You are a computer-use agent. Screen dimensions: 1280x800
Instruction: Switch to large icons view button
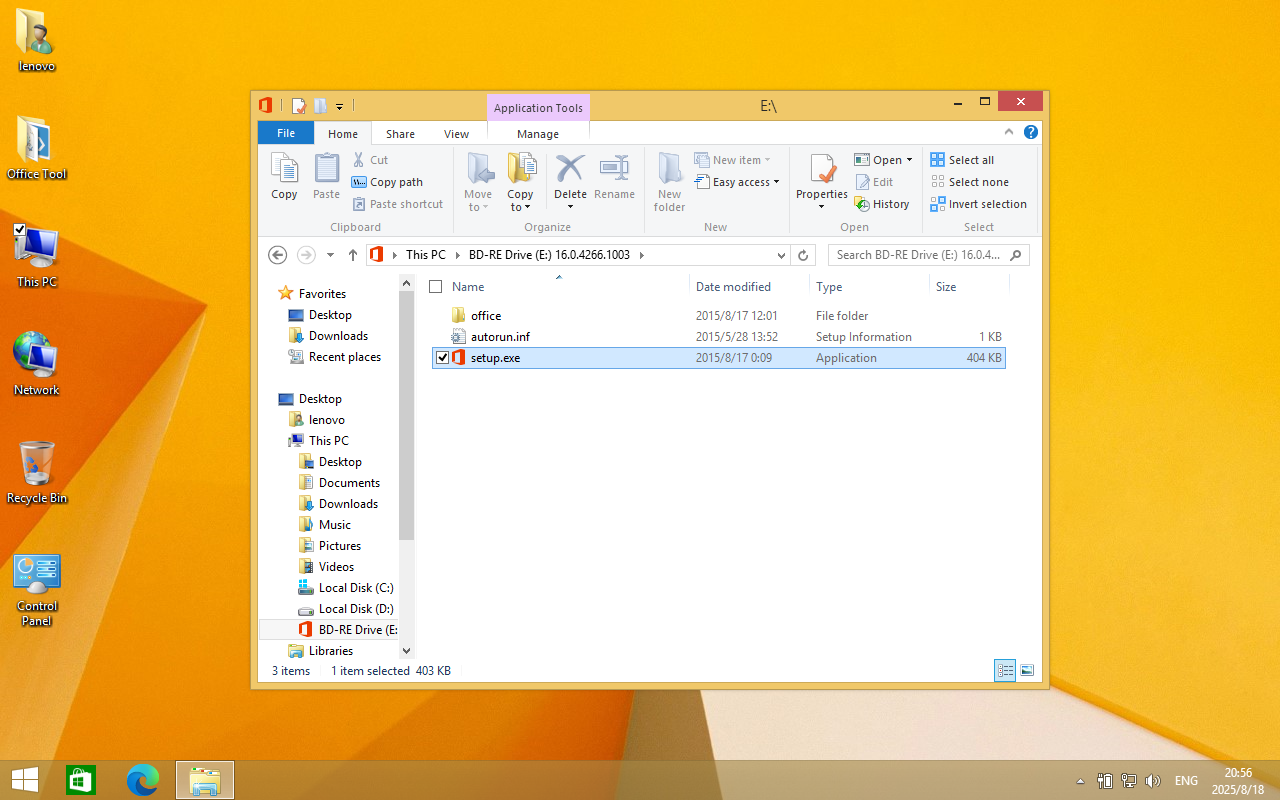(1027, 670)
